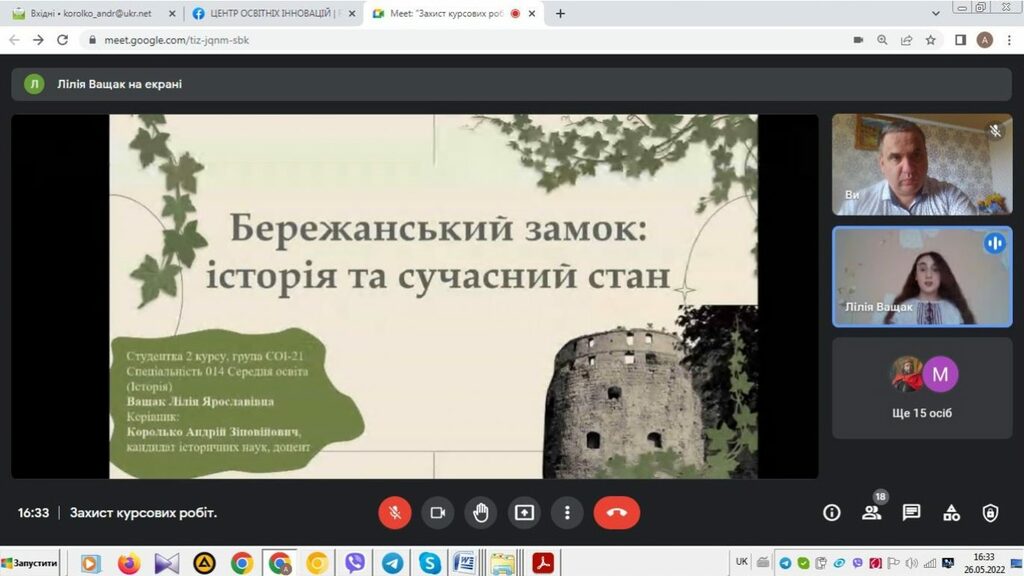1024x576 pixels.
Task: Open the Activities panel icon
Action: coord(951,513)
